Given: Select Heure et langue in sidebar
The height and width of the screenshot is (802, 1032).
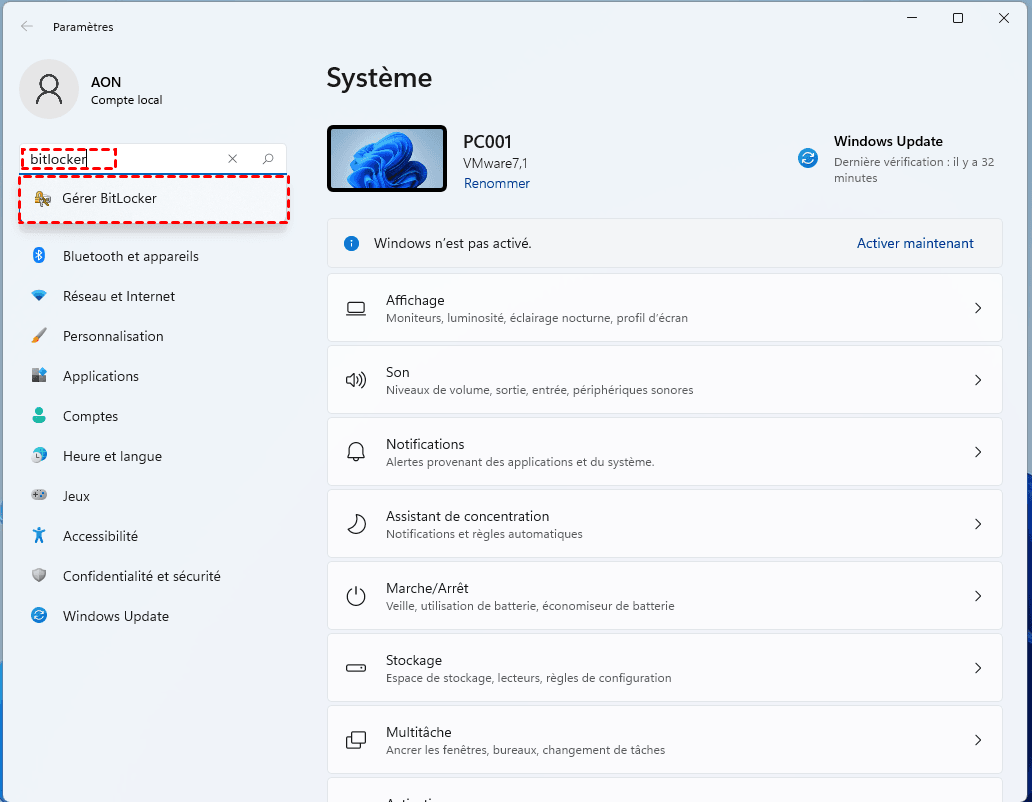Looking at the screenshot, I should point(112,456).
